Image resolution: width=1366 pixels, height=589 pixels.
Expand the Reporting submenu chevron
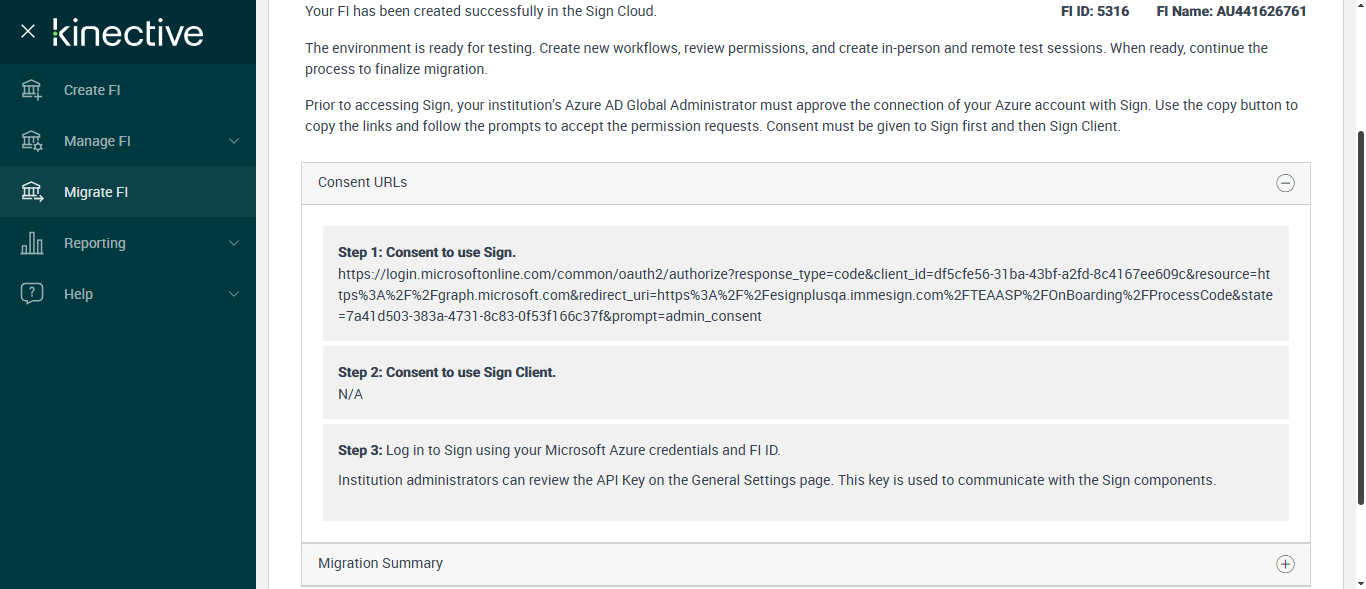(234, 243)
